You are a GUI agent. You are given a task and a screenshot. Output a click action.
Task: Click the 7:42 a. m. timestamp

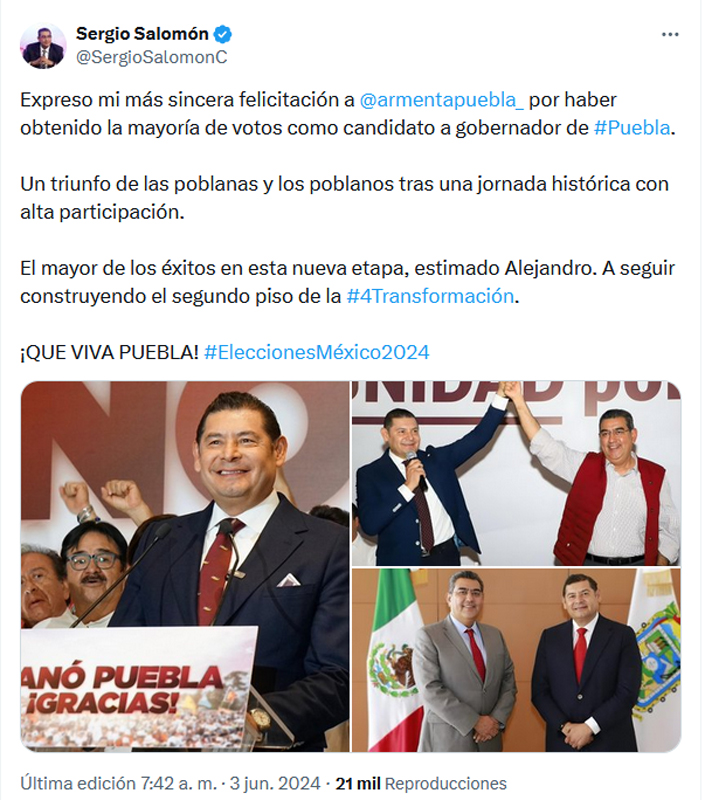(178, 783)
